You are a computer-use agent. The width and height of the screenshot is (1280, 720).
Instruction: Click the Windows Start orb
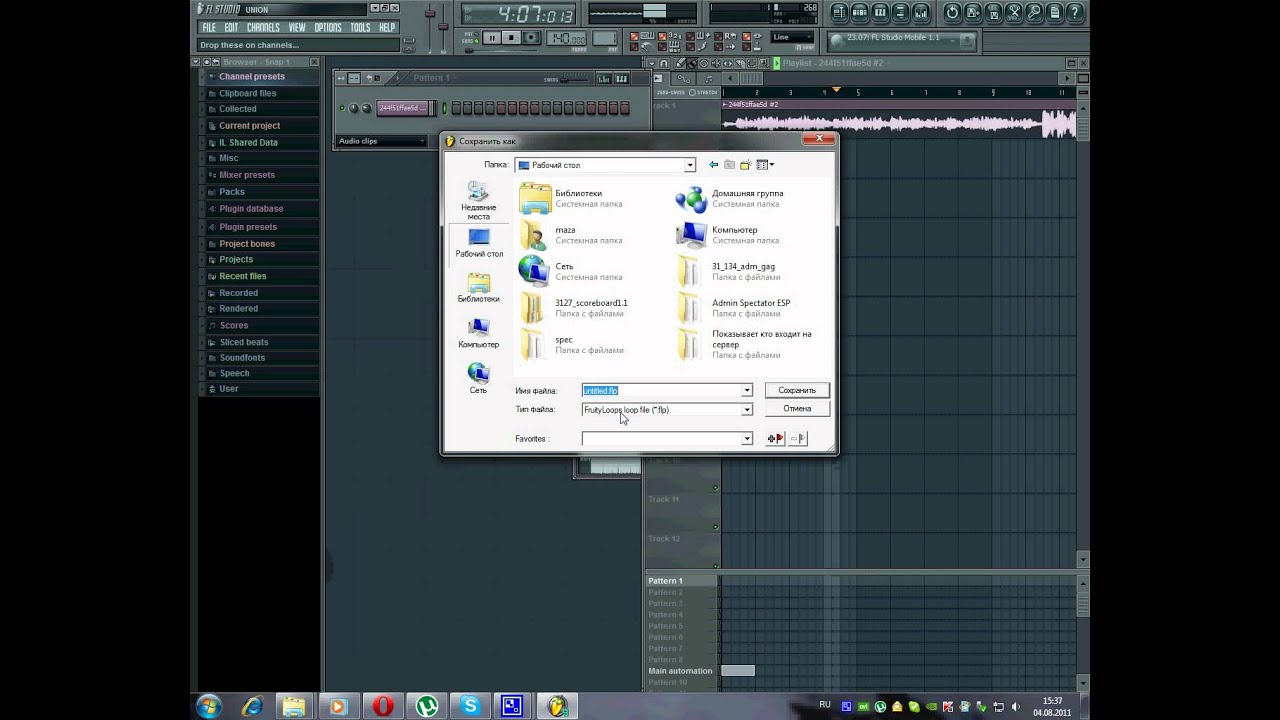(209, 706)
